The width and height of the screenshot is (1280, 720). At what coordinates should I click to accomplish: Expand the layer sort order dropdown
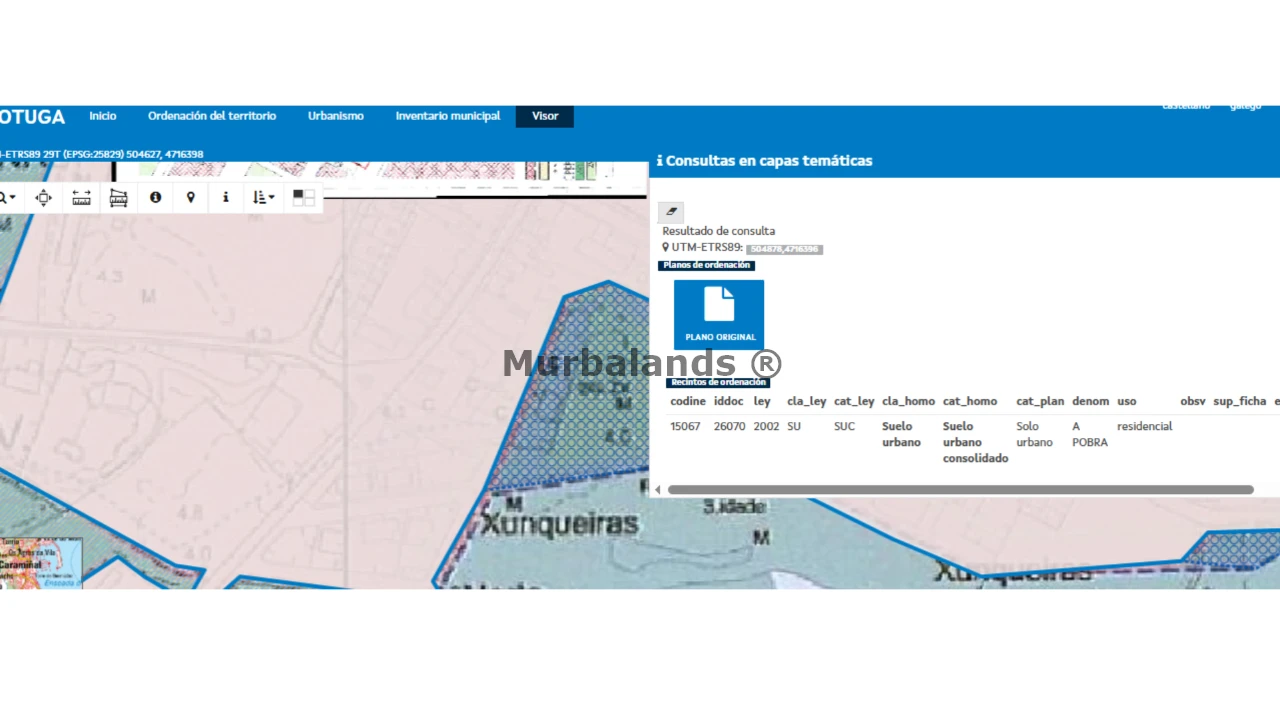(x=264, y=198)
